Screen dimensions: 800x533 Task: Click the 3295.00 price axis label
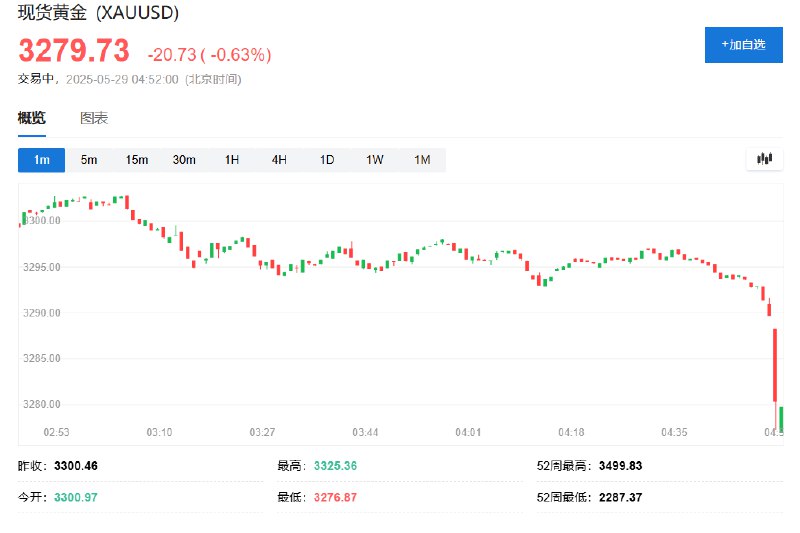click(x=42, y=267)
